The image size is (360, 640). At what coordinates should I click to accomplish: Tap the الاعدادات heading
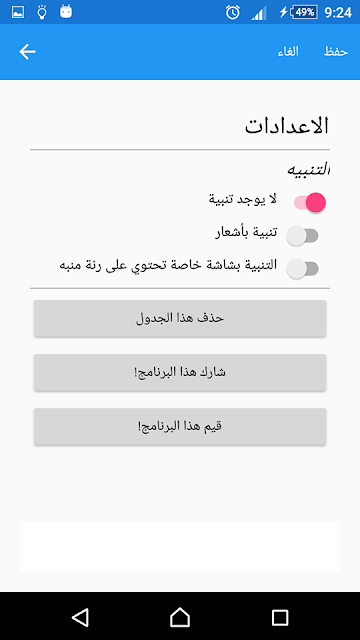point(287,126)
